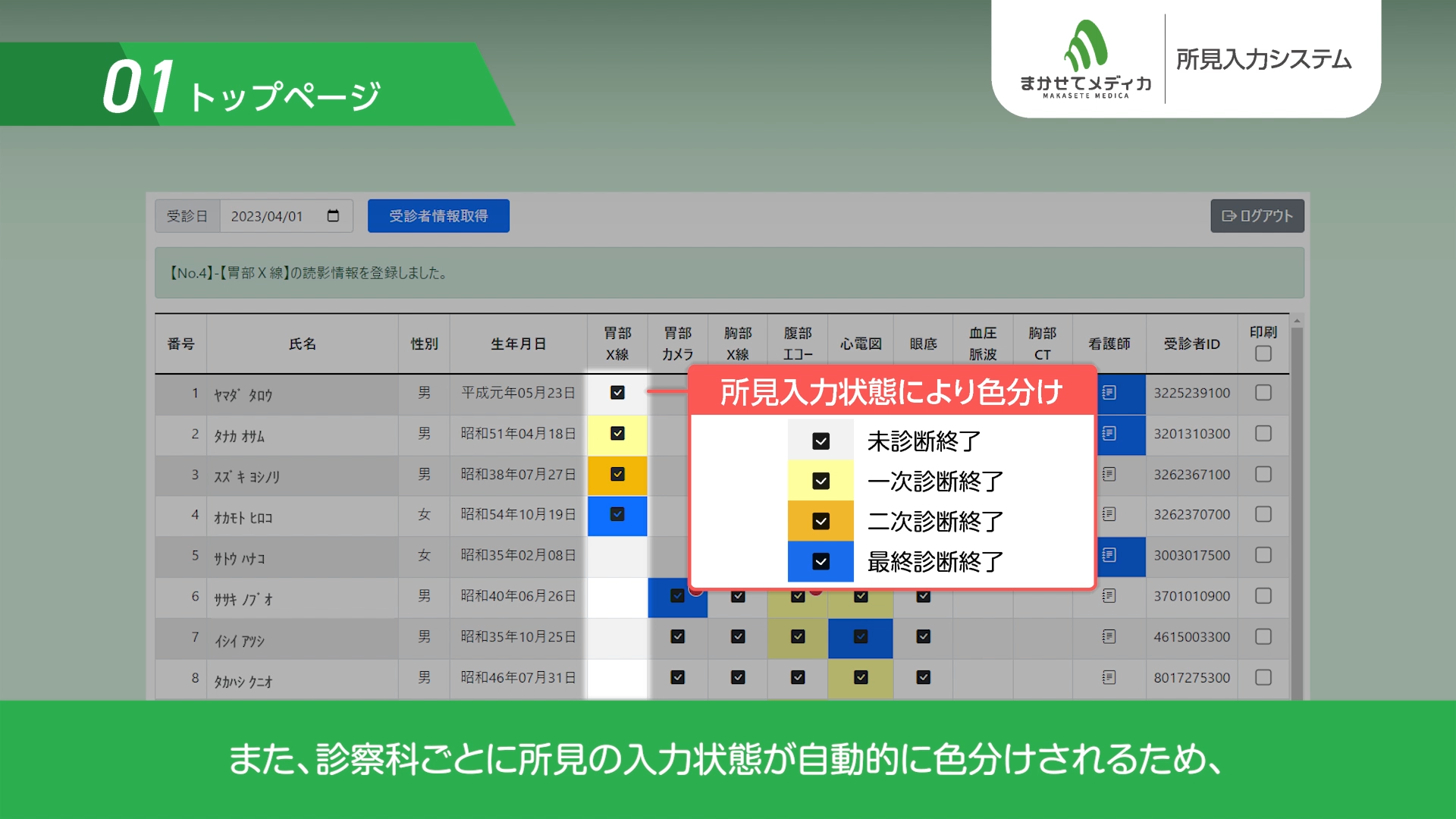Click yellow 胃部X線 cell for row 2

point(617,434)
